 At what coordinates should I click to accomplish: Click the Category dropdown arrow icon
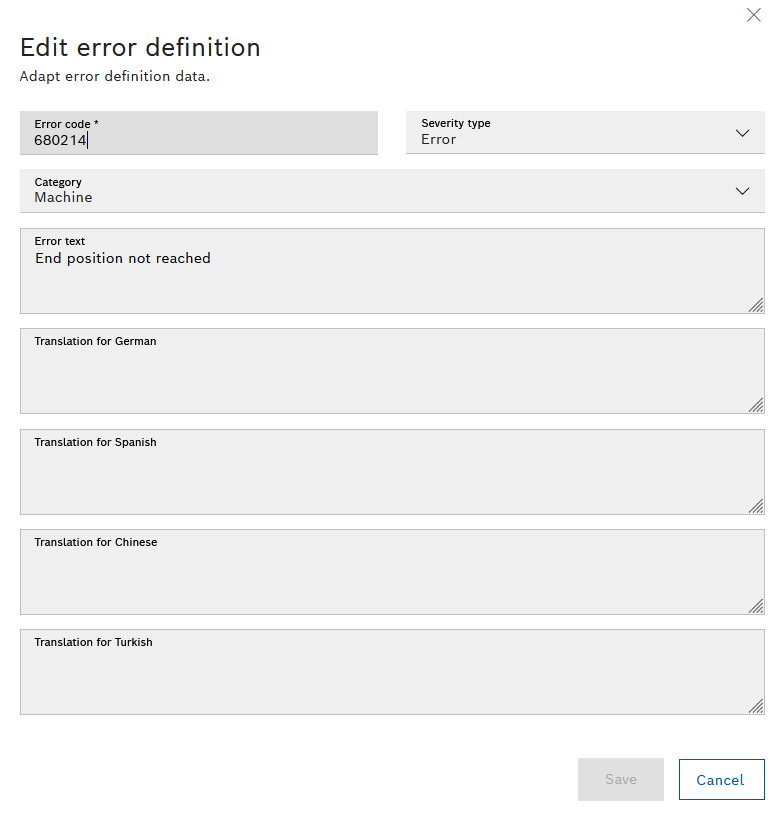[743, 190]
